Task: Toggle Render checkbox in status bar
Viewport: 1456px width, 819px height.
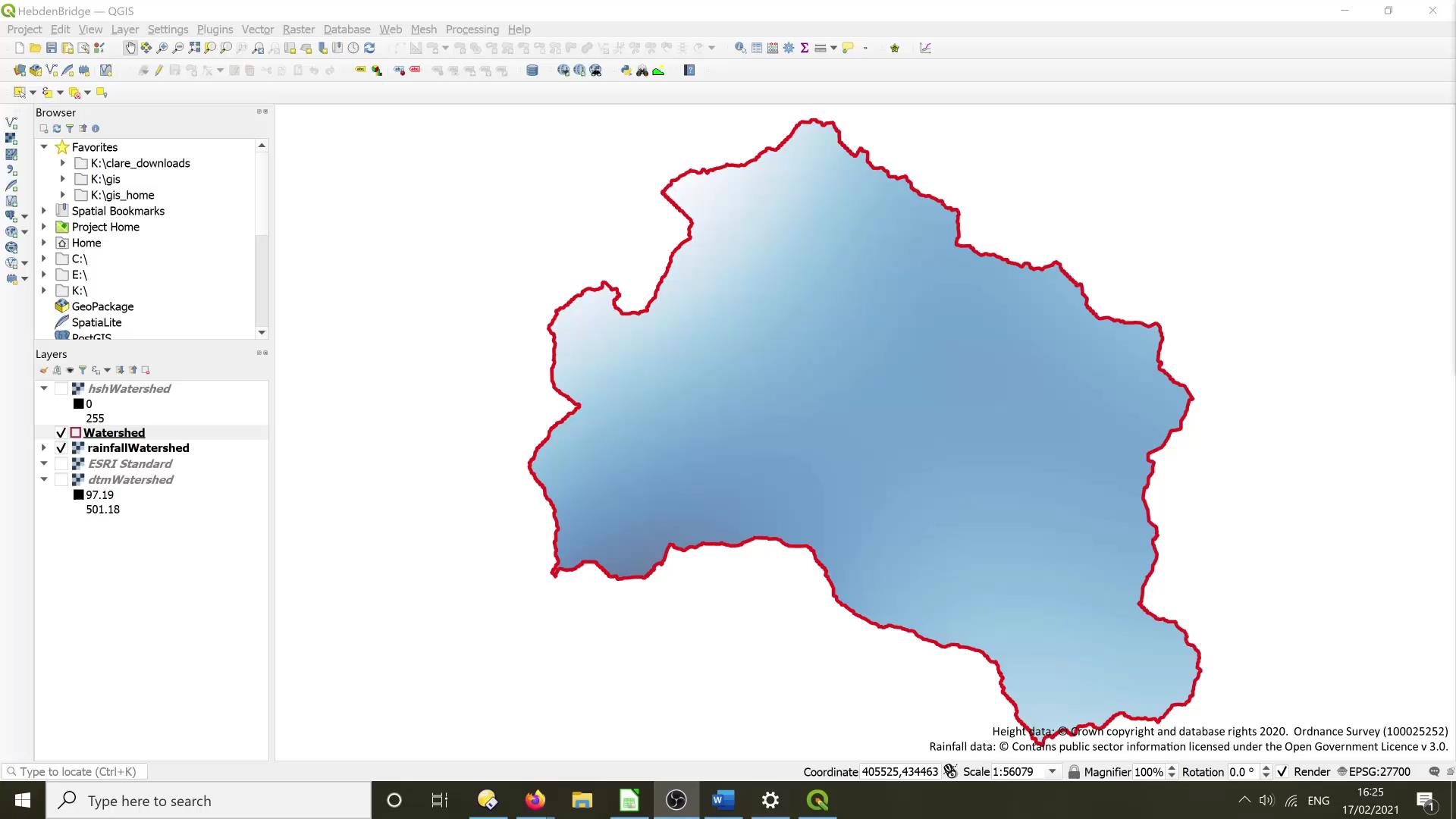Action: click(x=1283, y=771)
